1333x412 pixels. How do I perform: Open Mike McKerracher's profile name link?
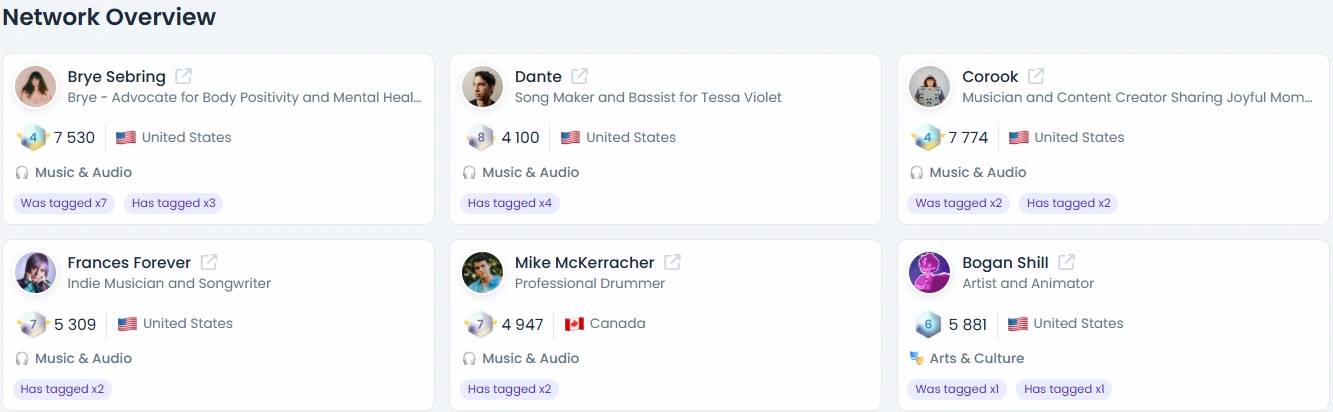584,262
